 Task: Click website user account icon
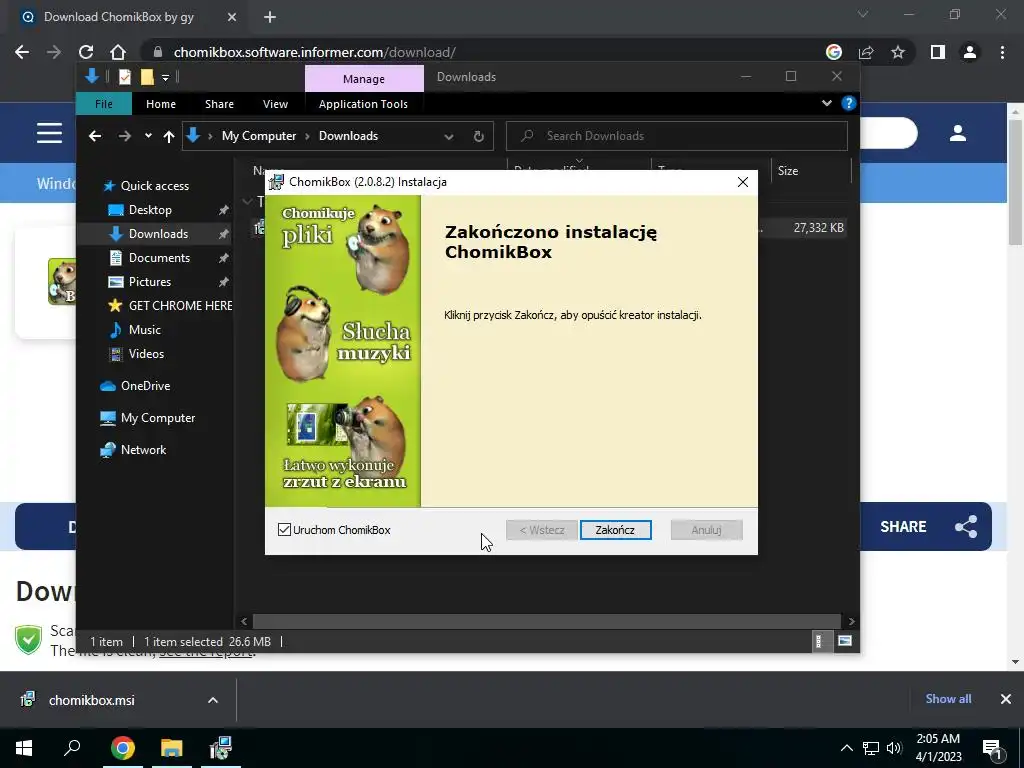(x=957, y=133)
